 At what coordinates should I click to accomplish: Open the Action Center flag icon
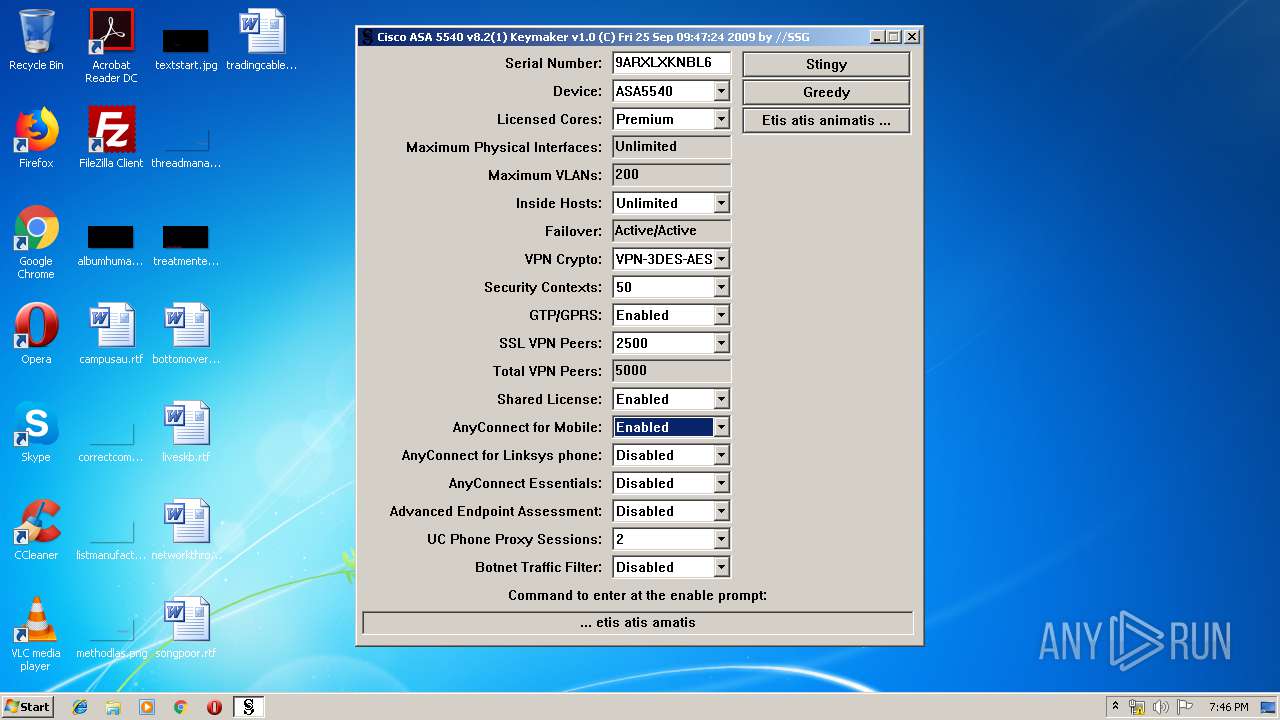tap(1184, 707)
